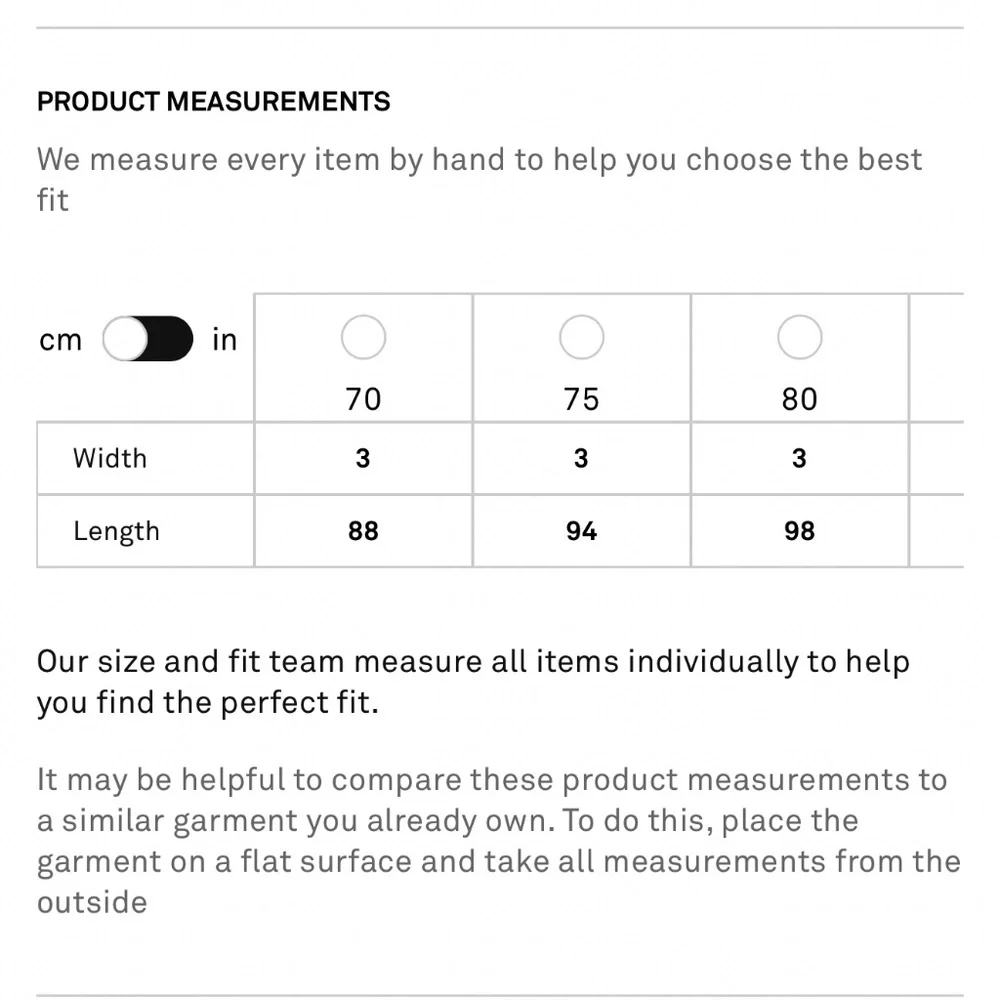
Task: Click the Product Measurements heading
Action: 214,101
